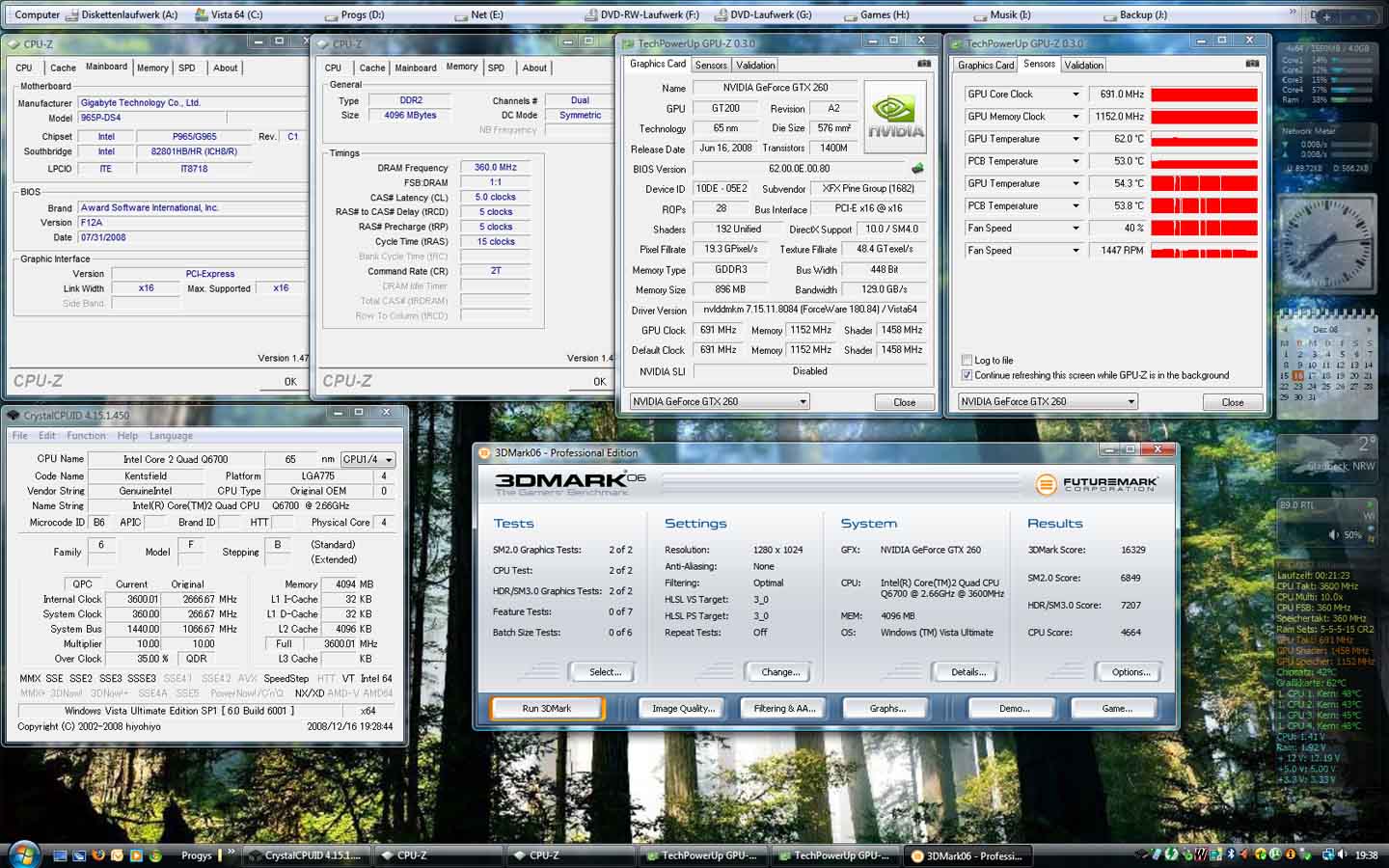Click the GPU Core Clock red graph
Viewport: 1389px width, 868px height.
point(1205,95)
